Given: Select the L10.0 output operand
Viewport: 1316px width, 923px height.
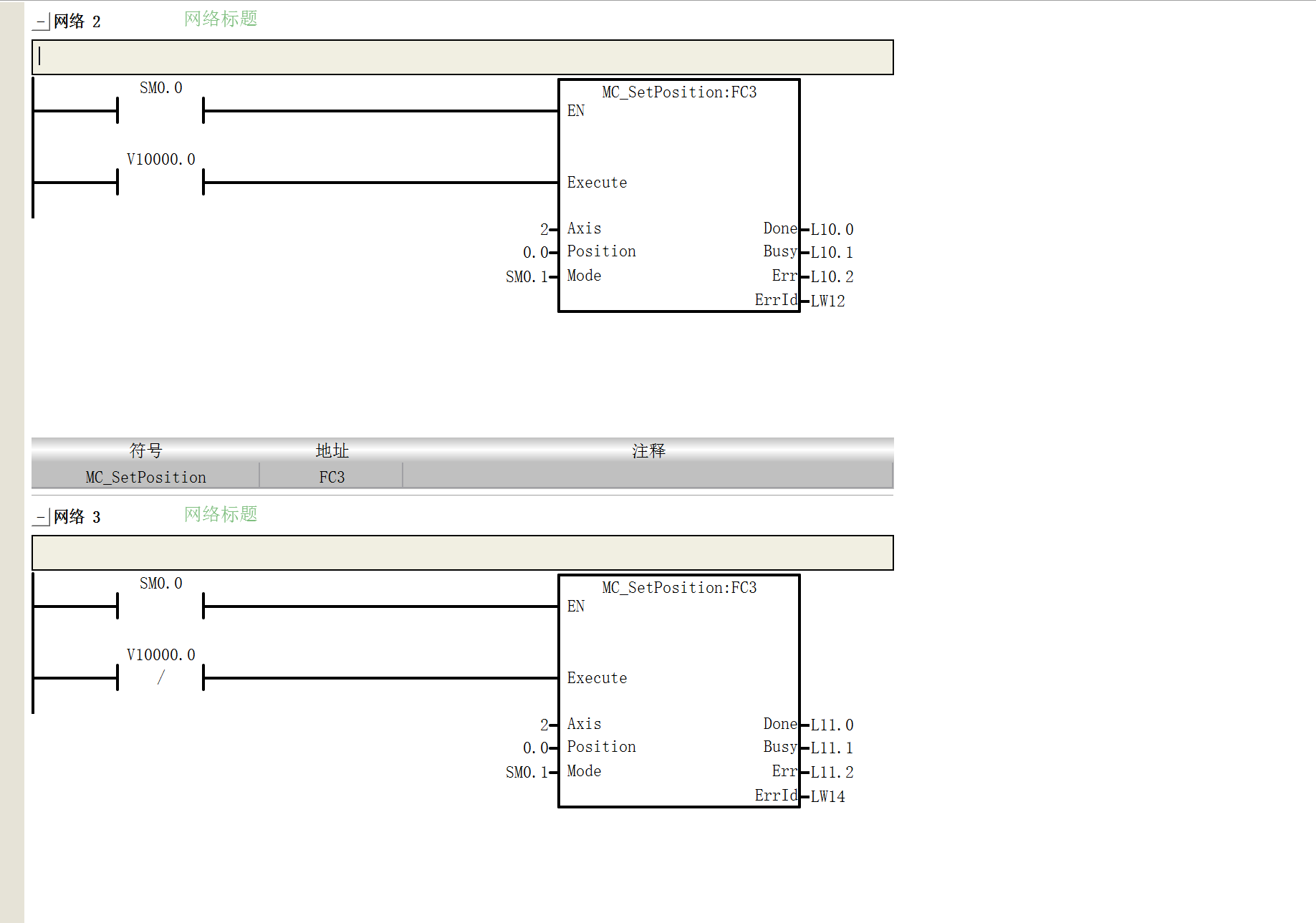Looking at the screenshot, I should point(832,230).
